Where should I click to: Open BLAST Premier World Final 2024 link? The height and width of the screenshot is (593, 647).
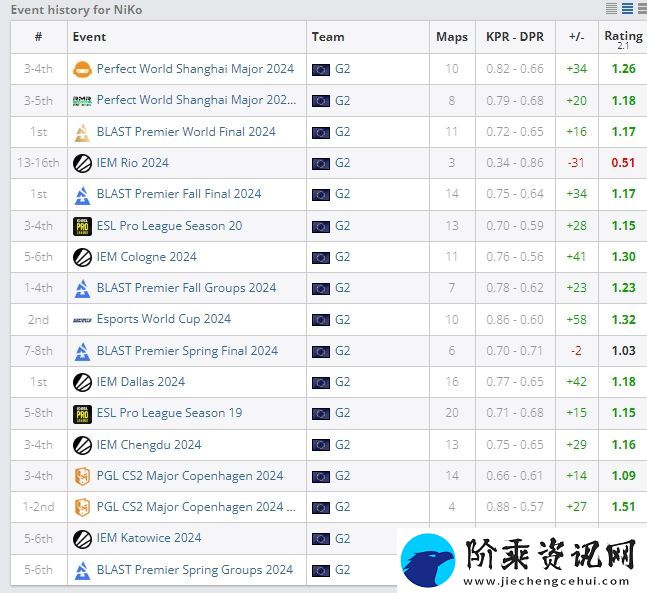pos(186,132)
